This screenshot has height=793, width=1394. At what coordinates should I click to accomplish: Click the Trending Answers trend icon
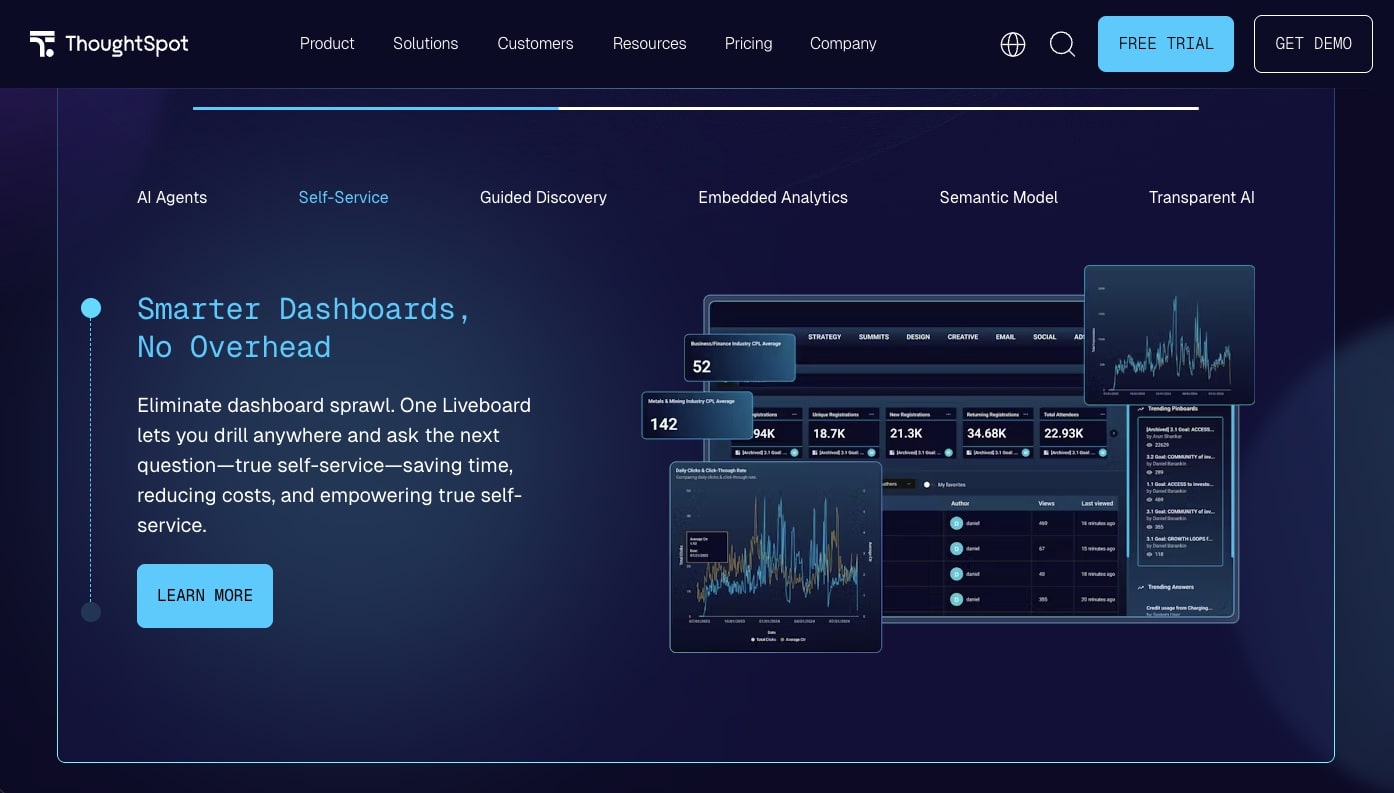coord(1140,586)
